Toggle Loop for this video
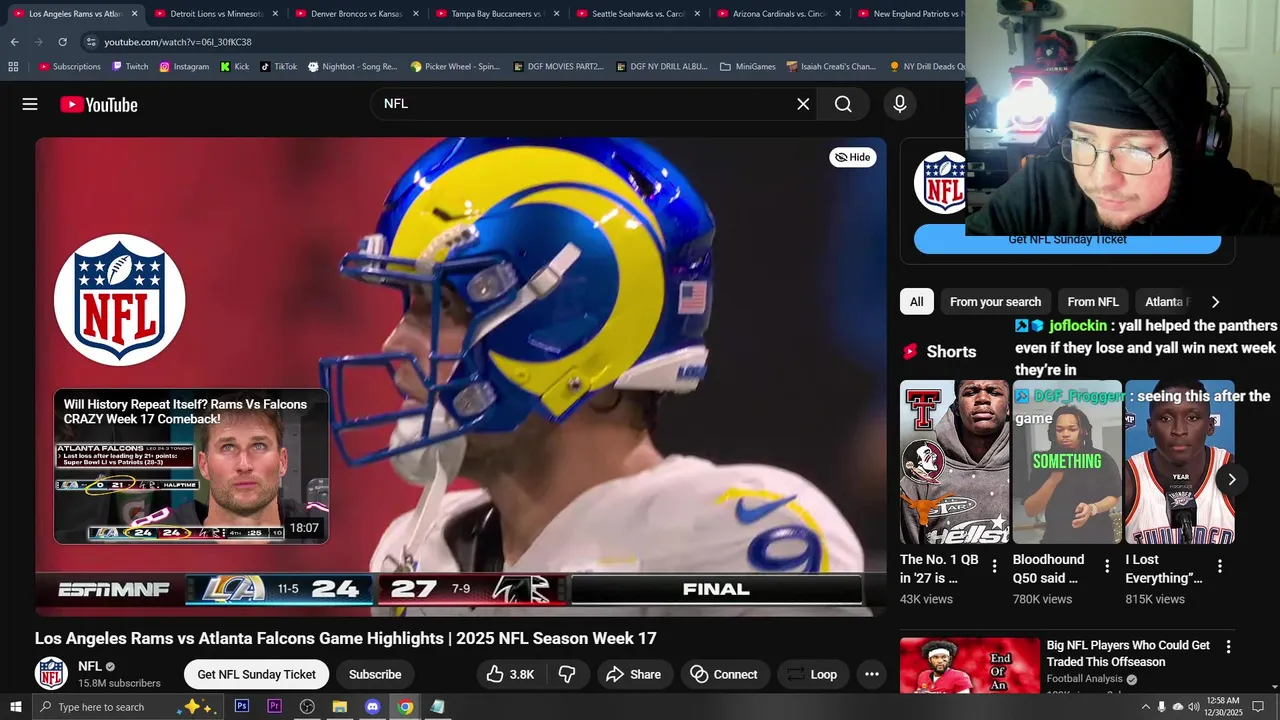Image resolution: width=1280 pixels, height=720 pixels. (x=811, y=674)
